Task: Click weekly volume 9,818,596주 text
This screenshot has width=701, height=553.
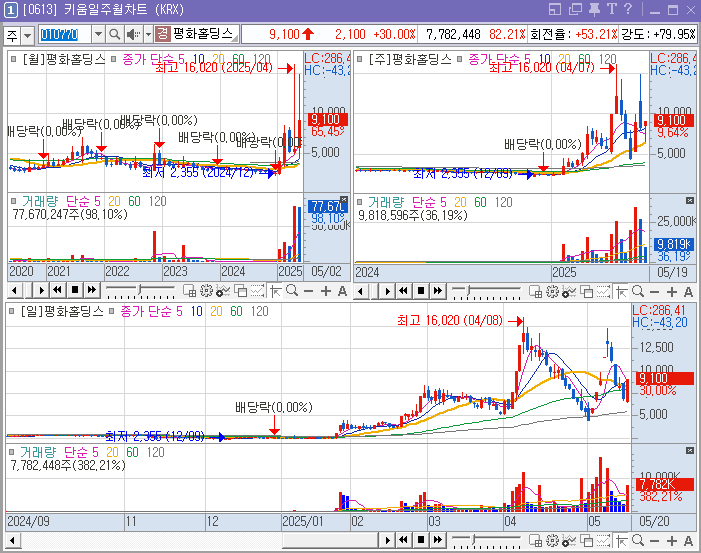Action: point(413,215)
